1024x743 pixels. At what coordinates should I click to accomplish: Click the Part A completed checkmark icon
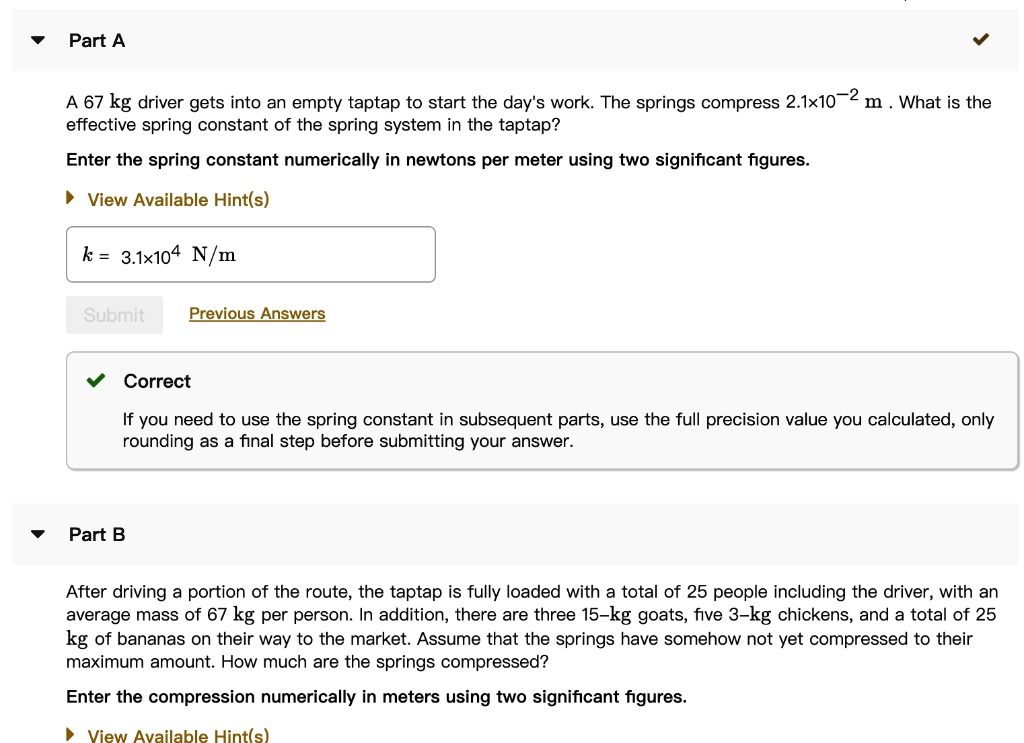tap(980, 41)
